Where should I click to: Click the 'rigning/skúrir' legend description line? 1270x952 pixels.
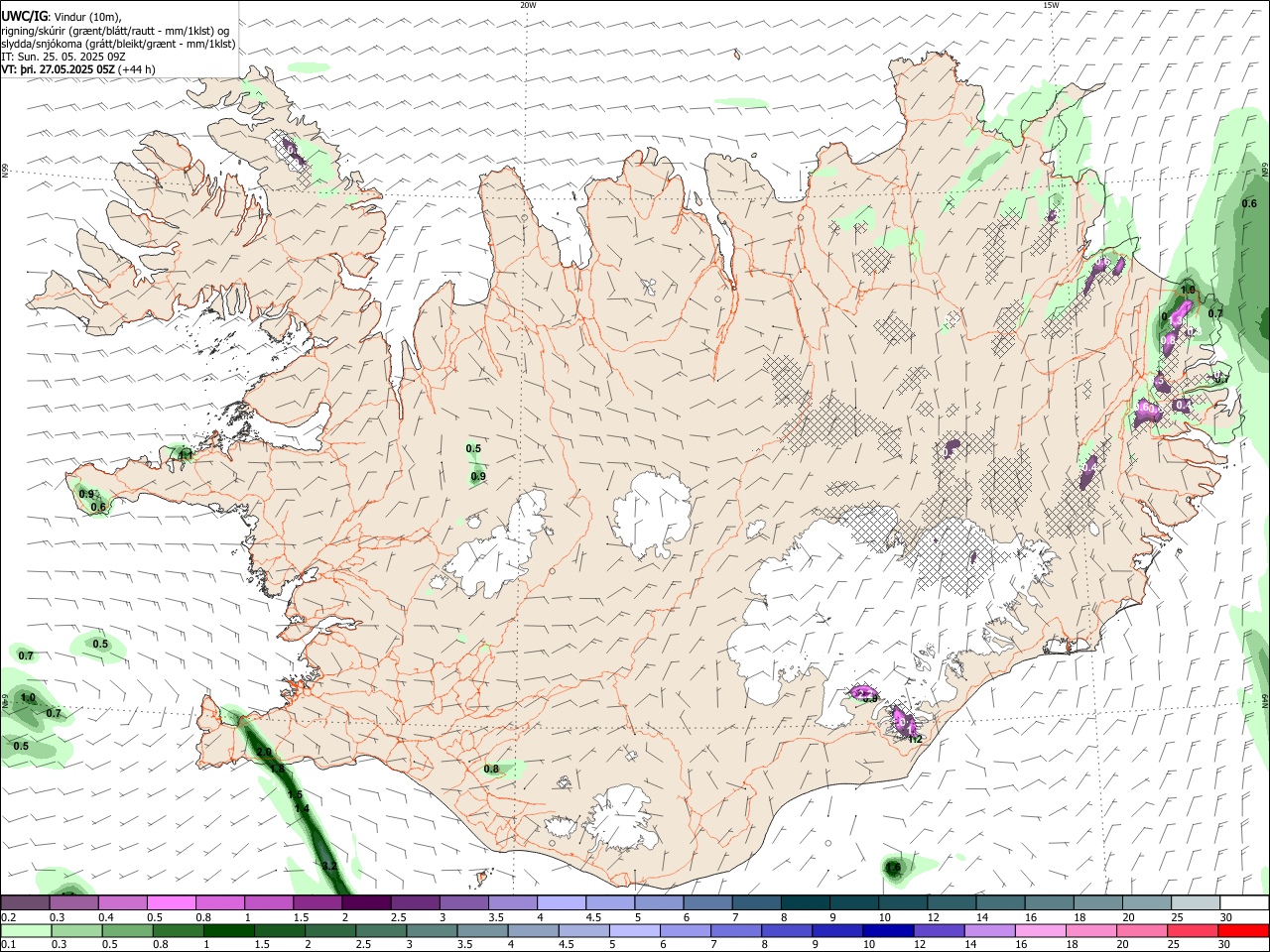pos(115,31)
